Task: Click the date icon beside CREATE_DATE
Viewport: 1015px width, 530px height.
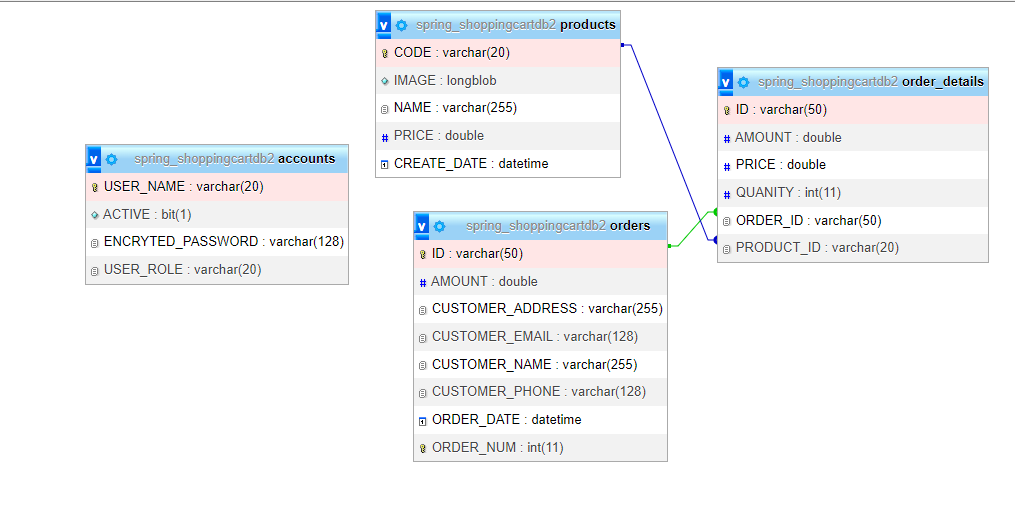Action: (x=385, y=164)
